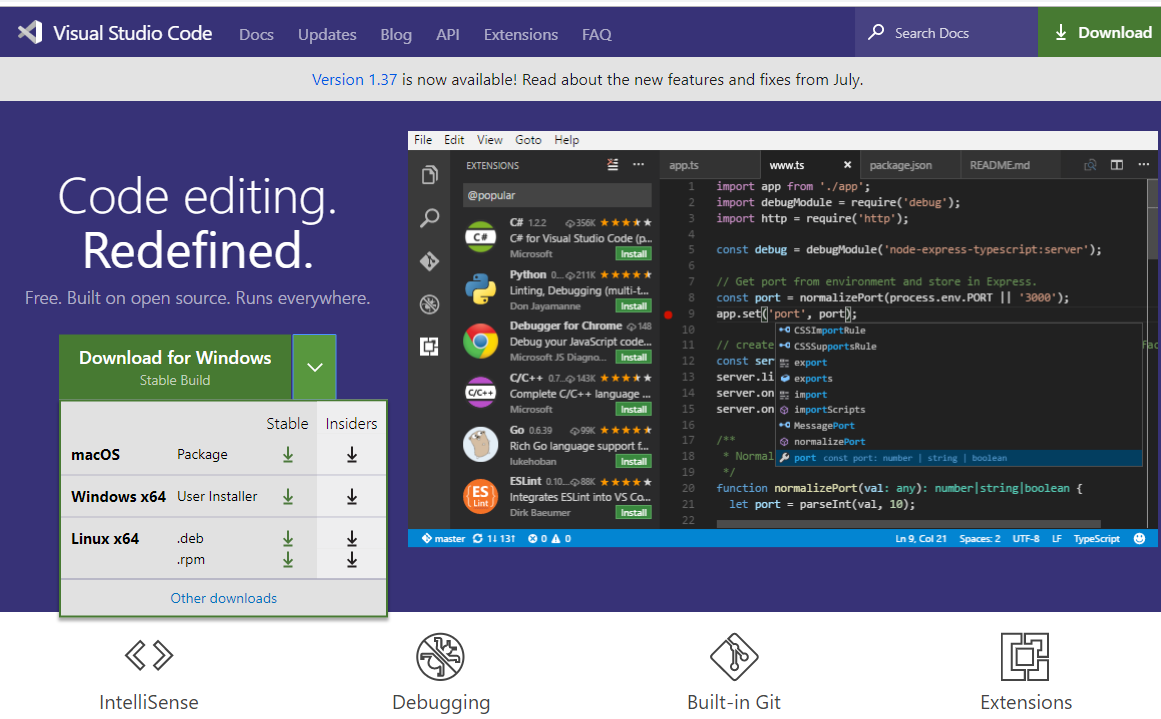Open the Extensions panel (...) menu
The image size is (1161, 719).
pos(638,164)
